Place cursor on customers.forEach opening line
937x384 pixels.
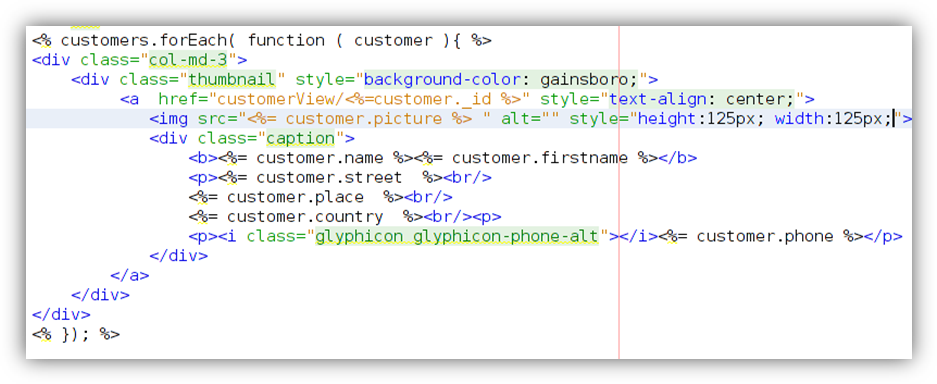pos(262,41)
